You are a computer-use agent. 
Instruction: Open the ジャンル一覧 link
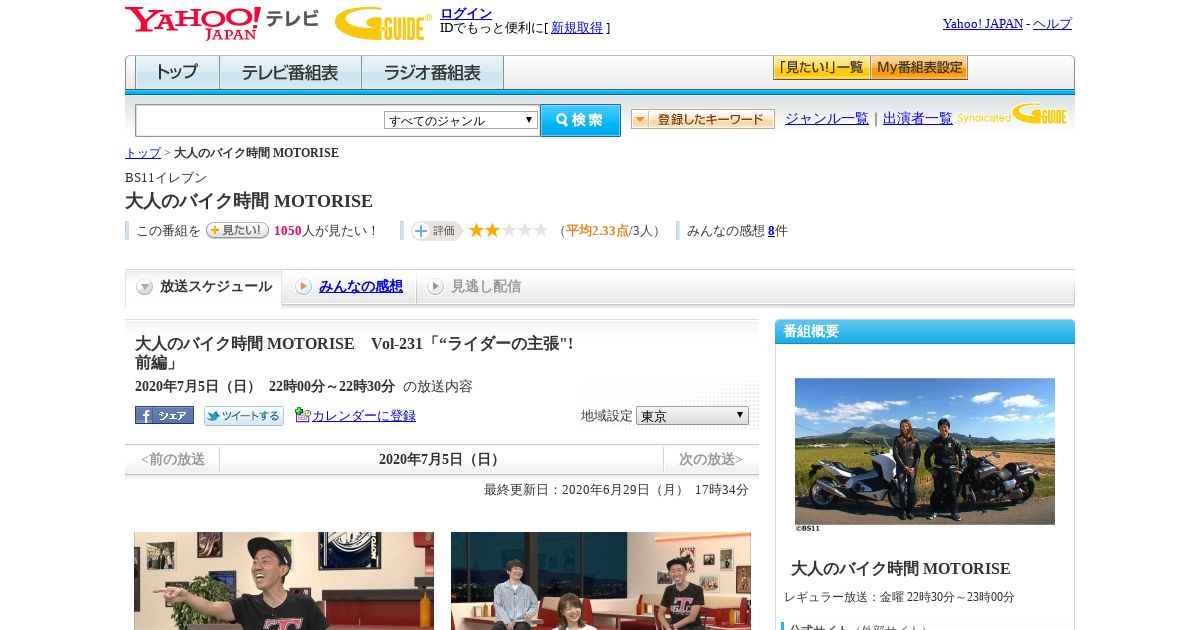coord(827,118)
